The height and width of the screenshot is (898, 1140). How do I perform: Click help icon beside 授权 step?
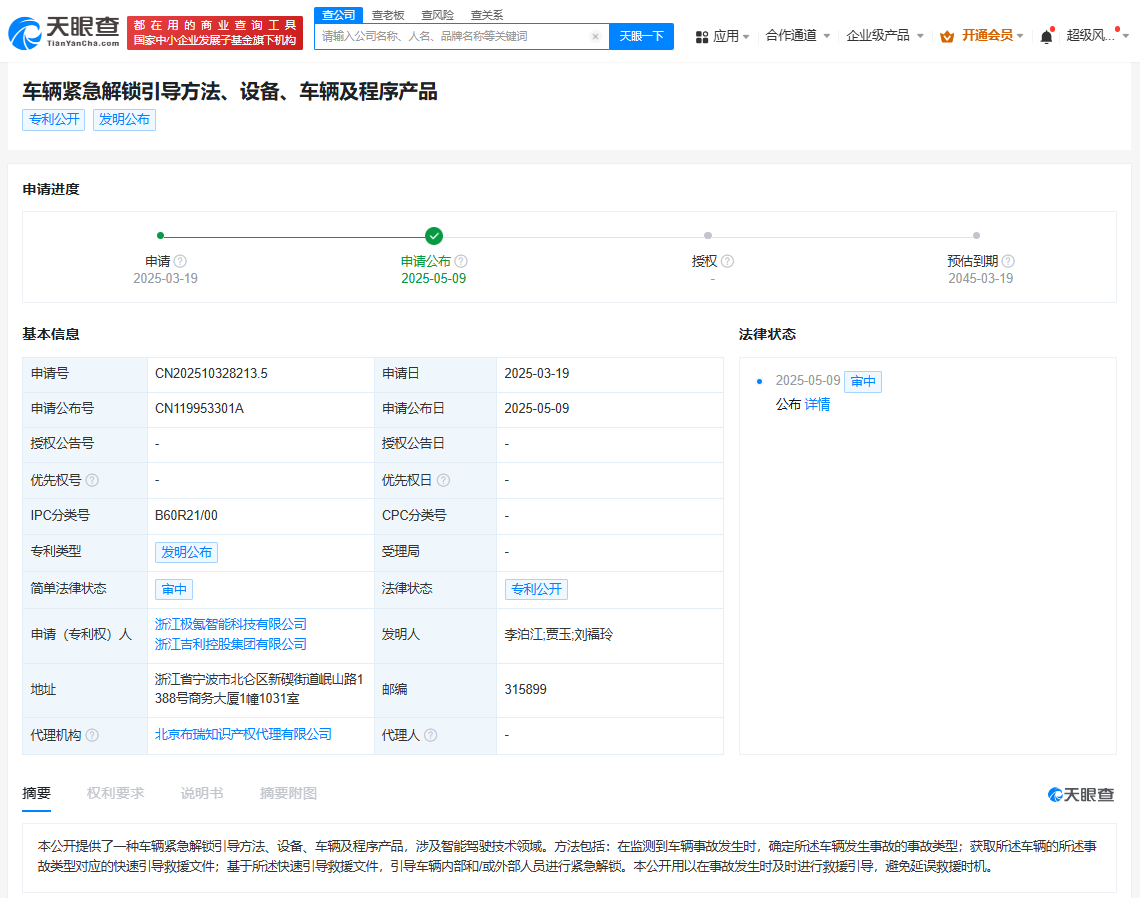[727, 261]
